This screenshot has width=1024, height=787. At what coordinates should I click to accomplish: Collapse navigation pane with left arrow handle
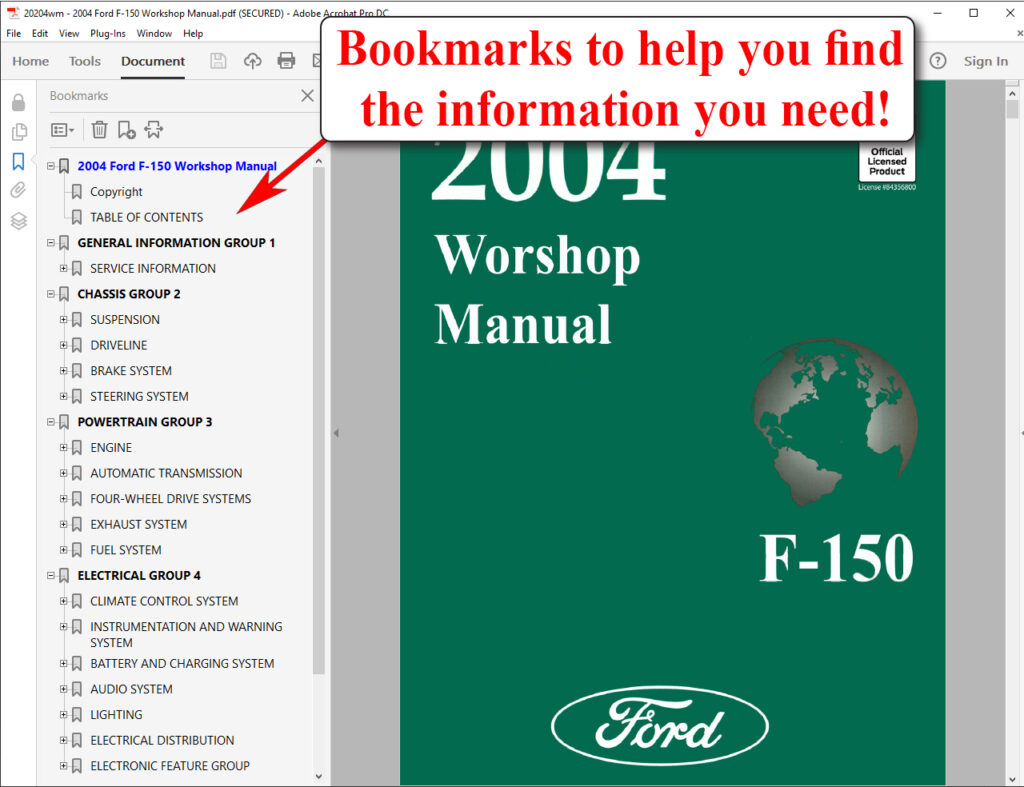click(336, 432)
